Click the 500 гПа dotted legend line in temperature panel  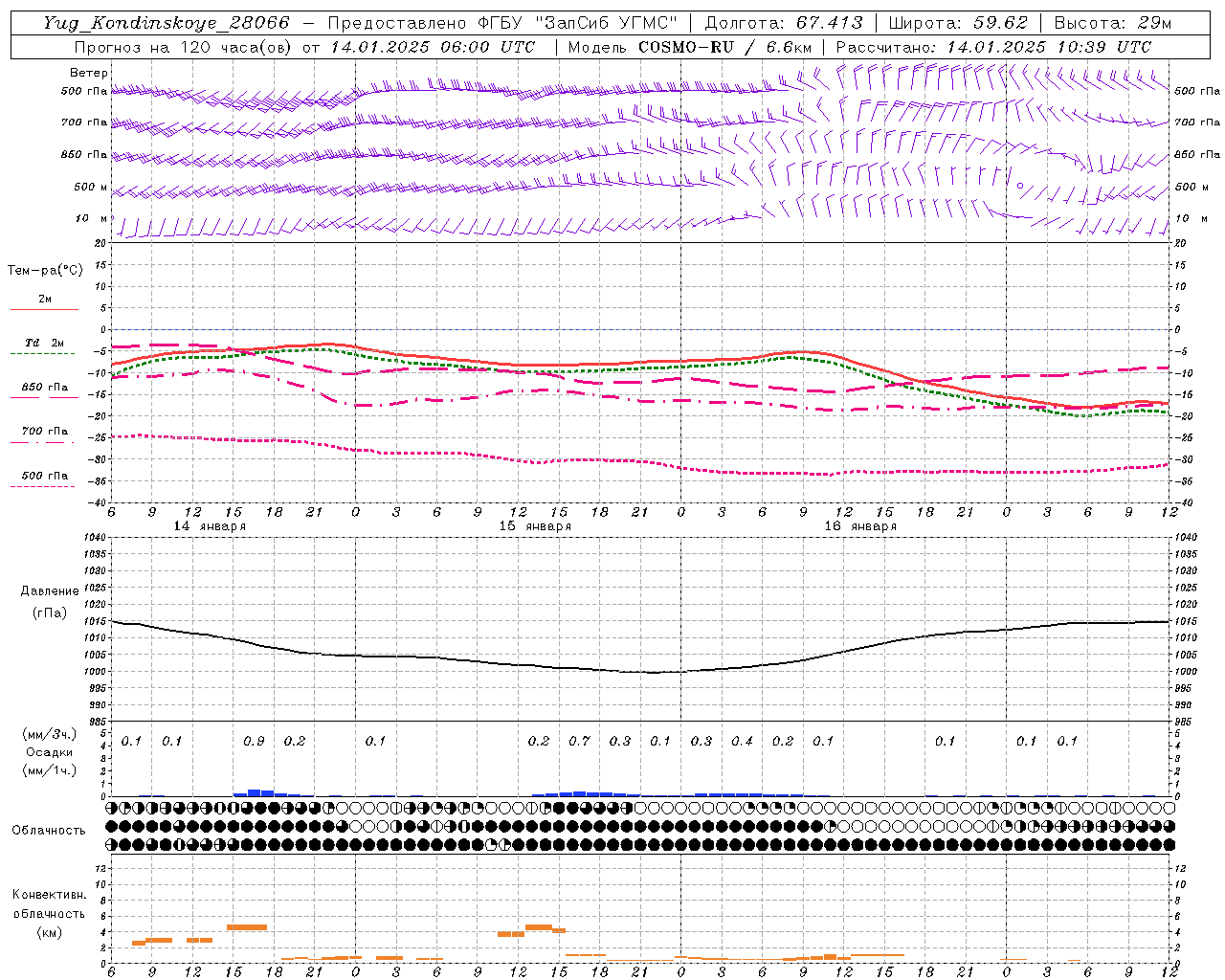[x=42, y=487]
